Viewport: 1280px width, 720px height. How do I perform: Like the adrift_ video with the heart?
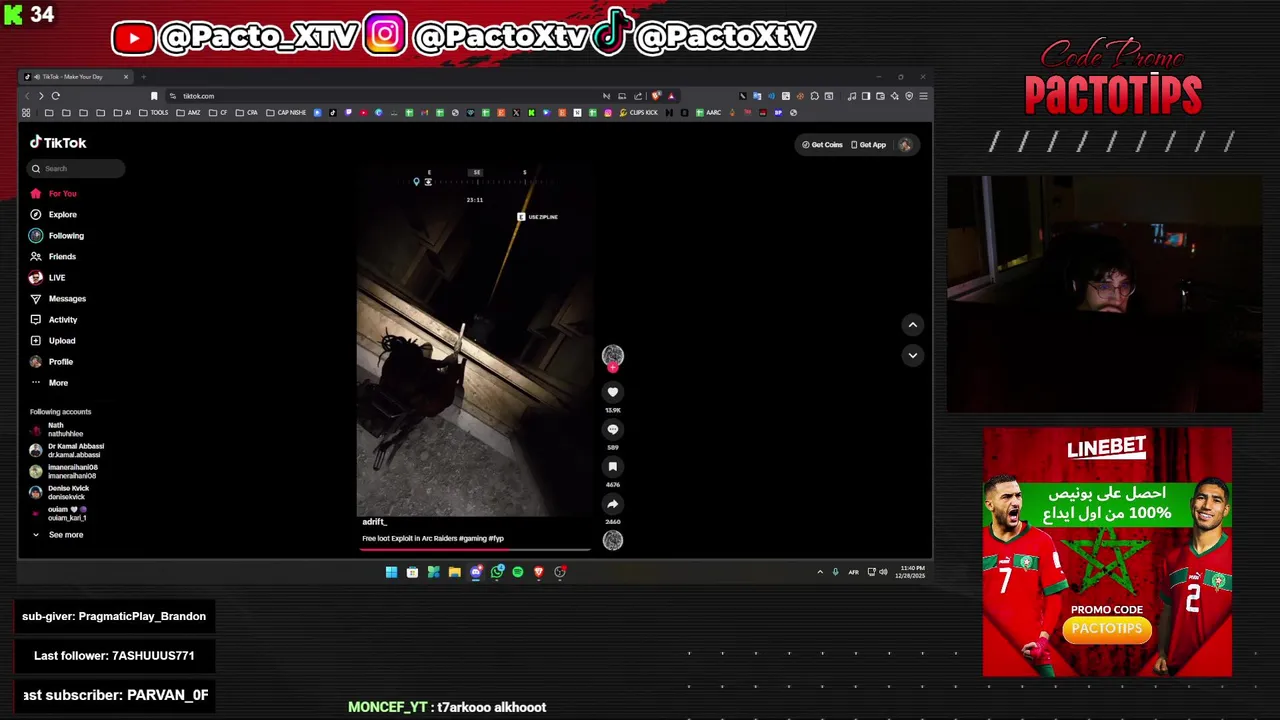[613, 392]
